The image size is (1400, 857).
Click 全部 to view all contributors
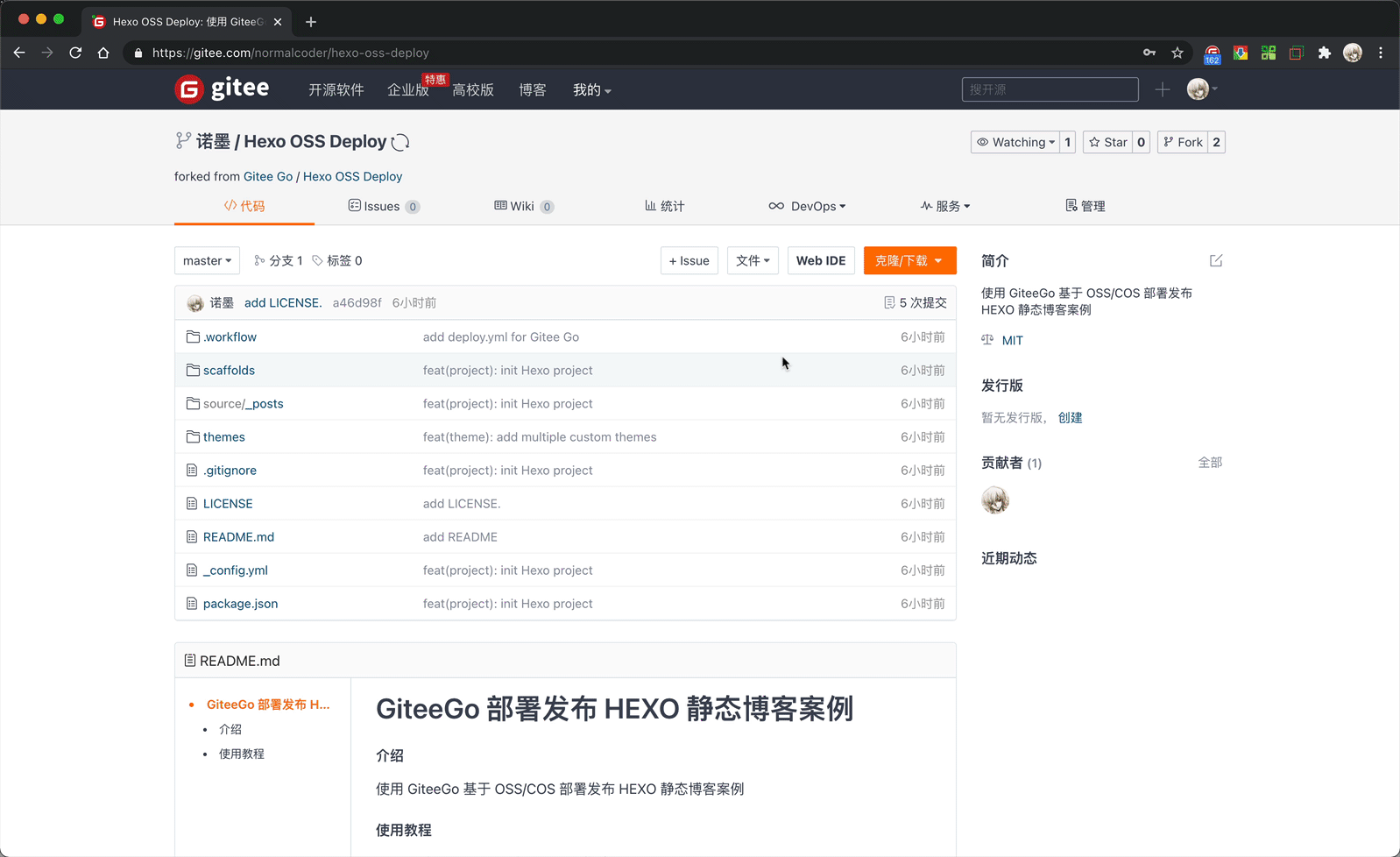tap(1210, 462)
